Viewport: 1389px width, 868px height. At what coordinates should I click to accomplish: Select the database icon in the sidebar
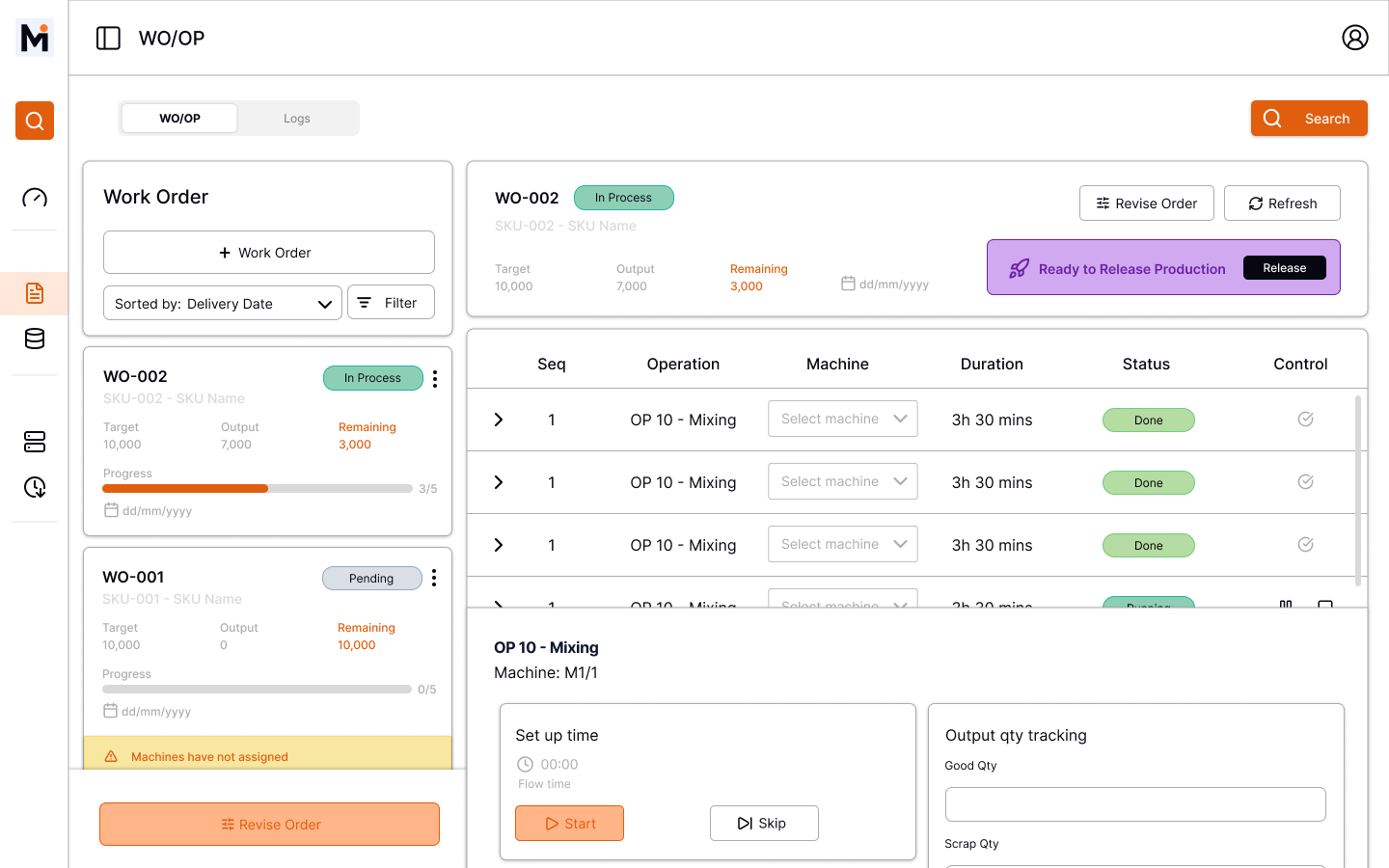[x=34, y=339]
